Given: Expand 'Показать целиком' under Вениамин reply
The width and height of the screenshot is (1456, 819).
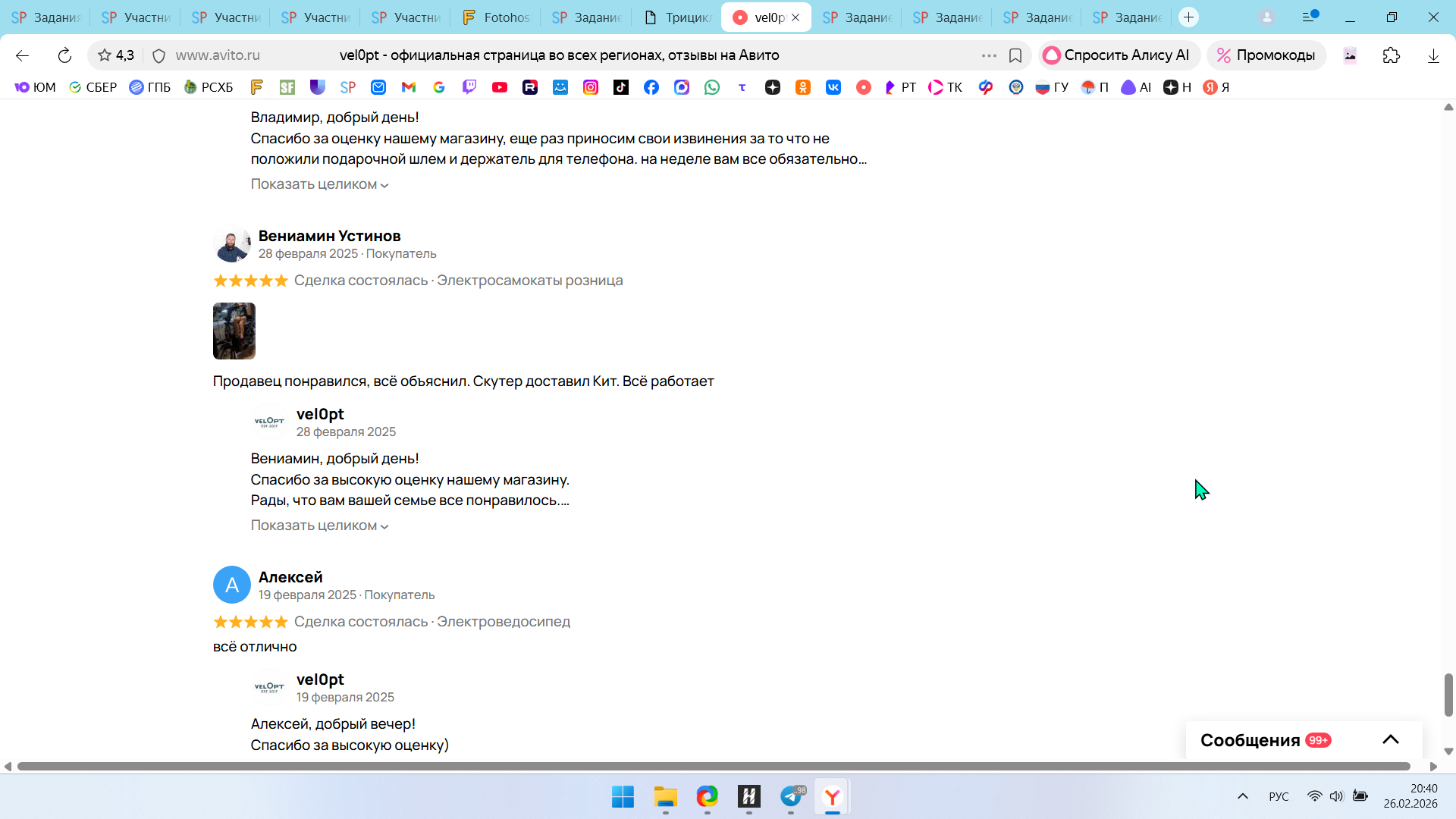Looking at the screenshot, I should [319, 526].
